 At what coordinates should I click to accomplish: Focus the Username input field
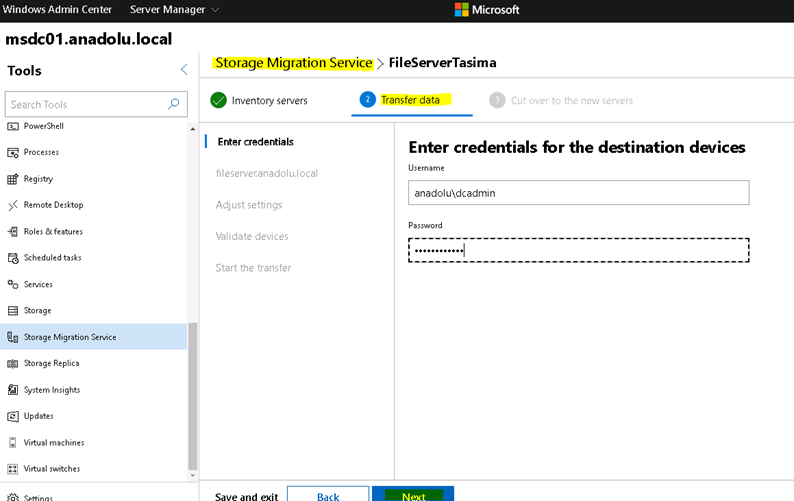point(579,192)
